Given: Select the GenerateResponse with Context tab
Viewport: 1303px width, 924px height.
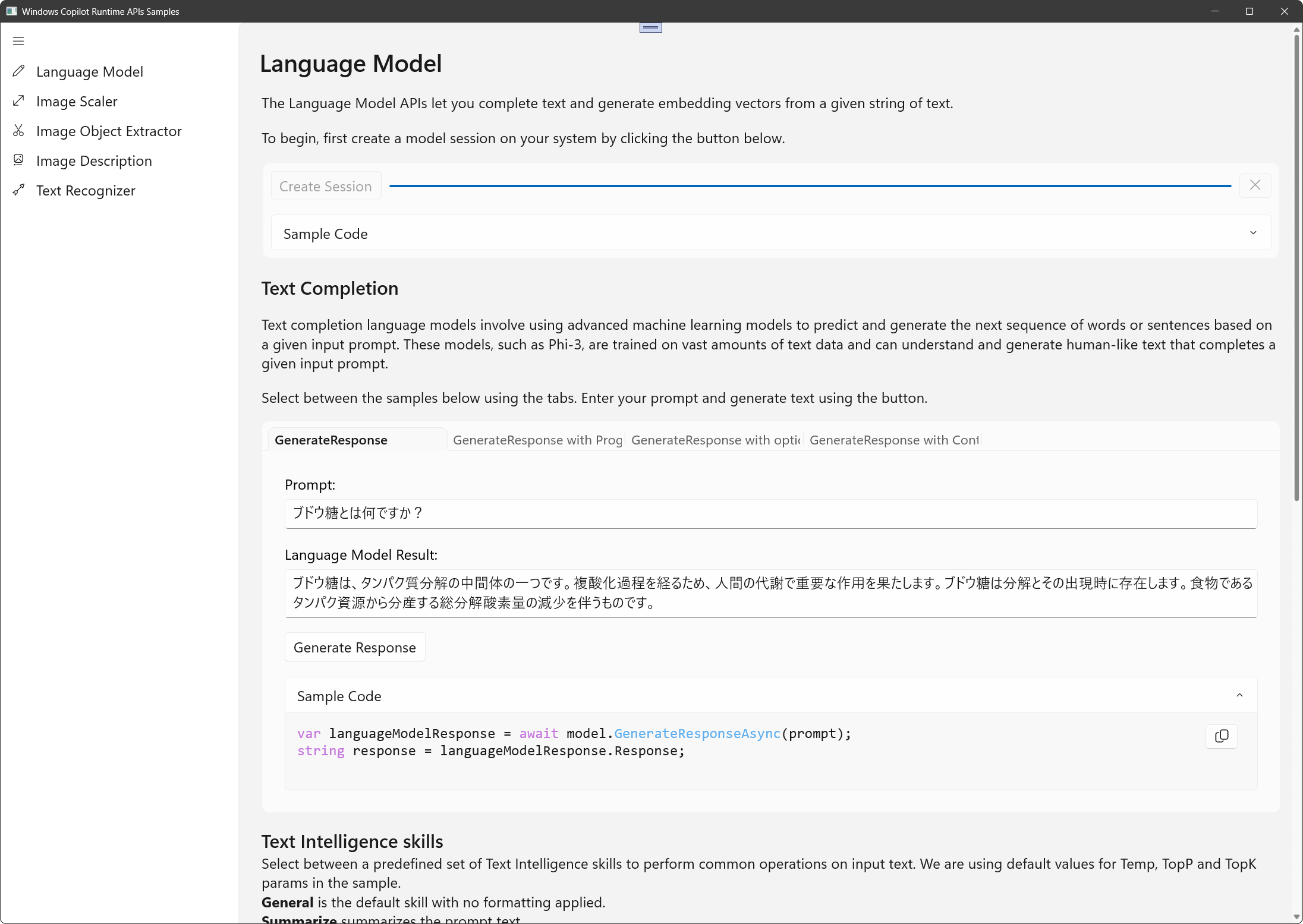Looking at the screenshot, I should click(x=893, y=440).
